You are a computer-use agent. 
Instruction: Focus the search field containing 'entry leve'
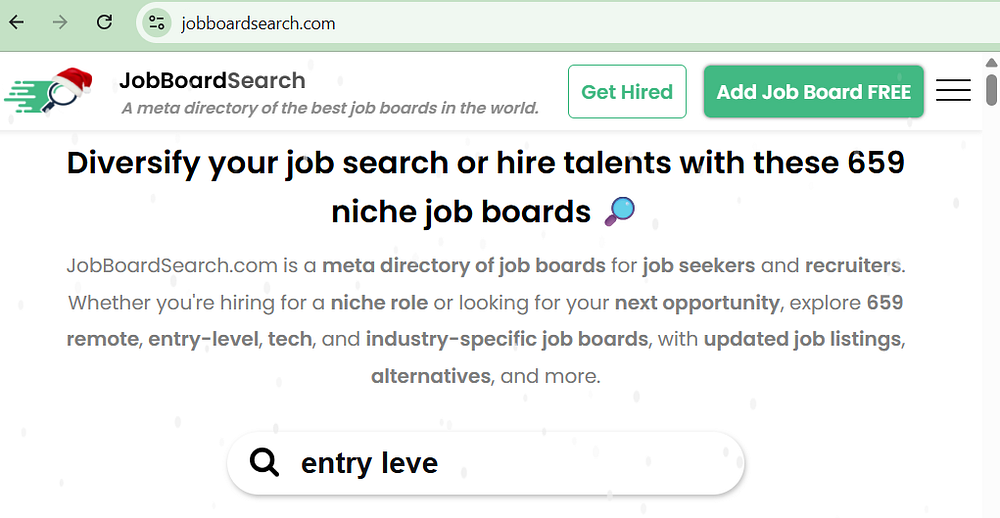coord(500,463)
